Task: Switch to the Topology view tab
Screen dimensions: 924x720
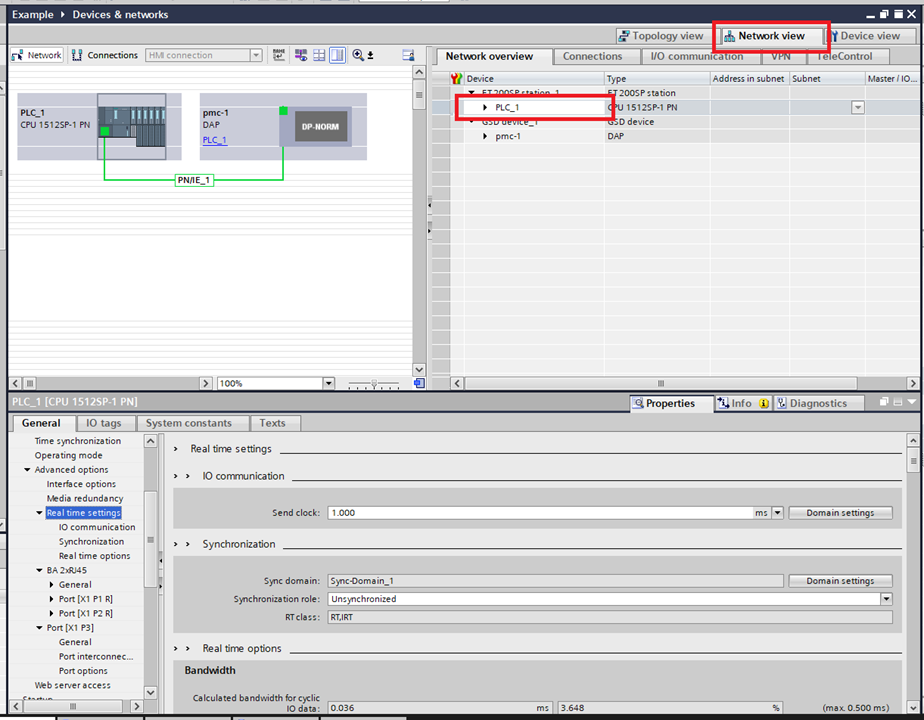Action: pyautogui.click(x=662, y=36)
